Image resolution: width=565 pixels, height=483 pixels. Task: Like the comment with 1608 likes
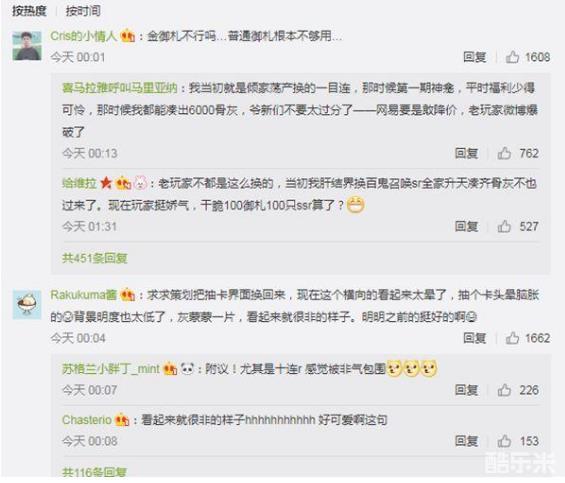[512, 57]
